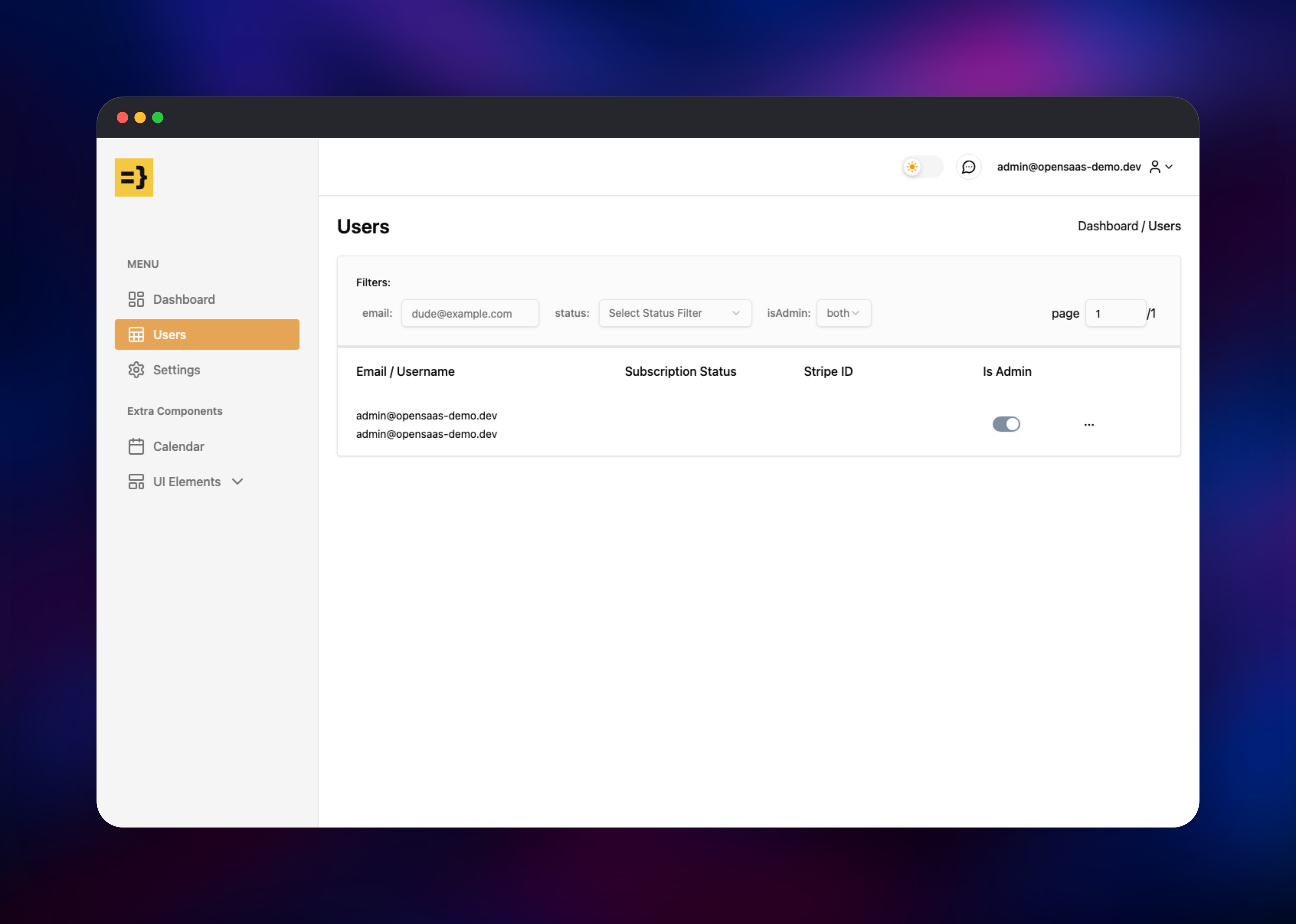Click the first admin@opensaas-demo.dev email line
Image resolution: width=1296 pixels, height=924 pixels.
[x=426, y=415]
